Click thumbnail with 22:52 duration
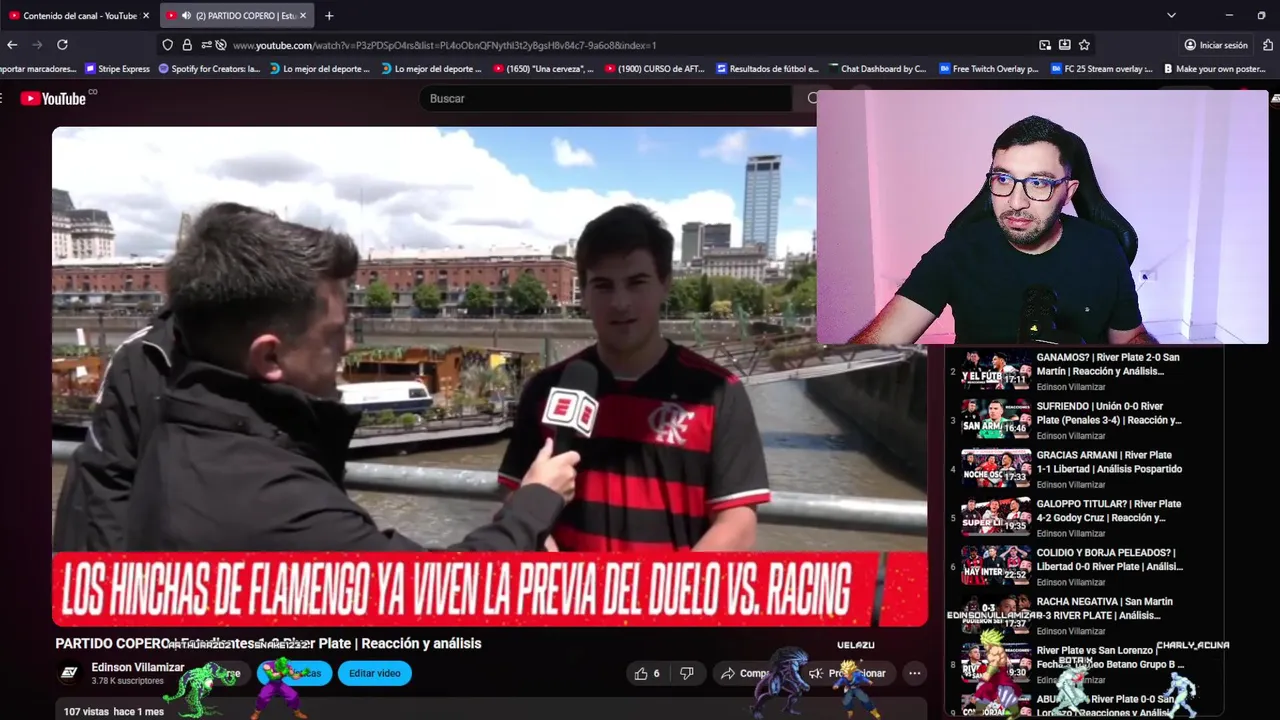 996,564
